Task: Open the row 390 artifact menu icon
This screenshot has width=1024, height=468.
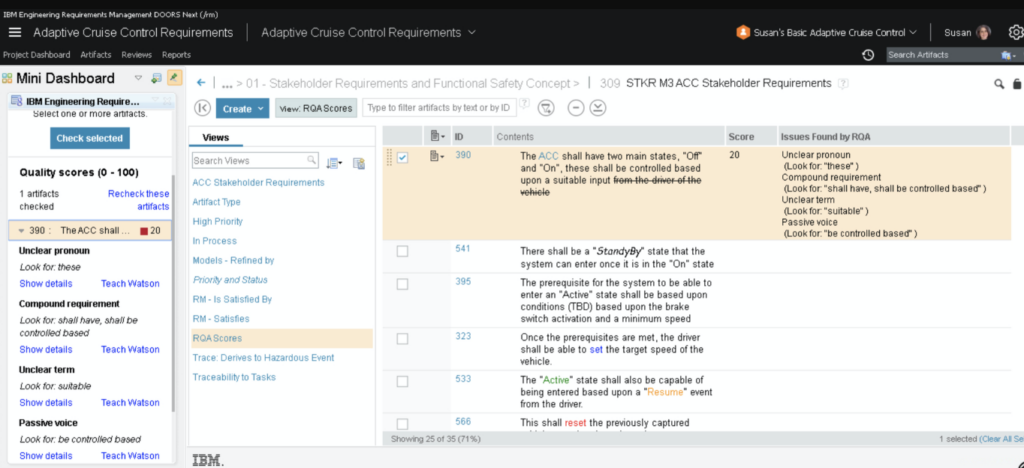Action: [x=437, y=156]
